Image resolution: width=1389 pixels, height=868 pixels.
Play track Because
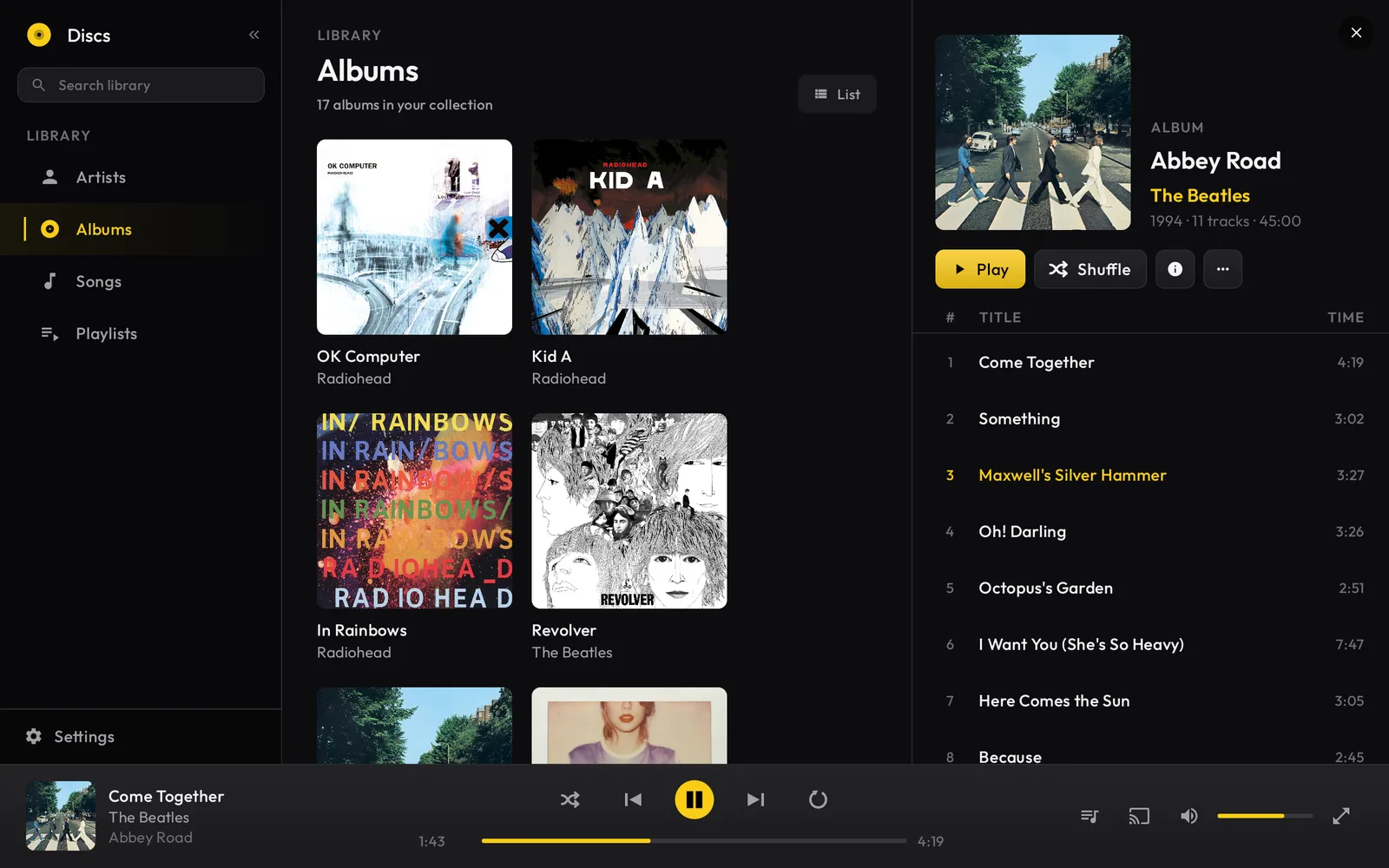pos(1150,747)
